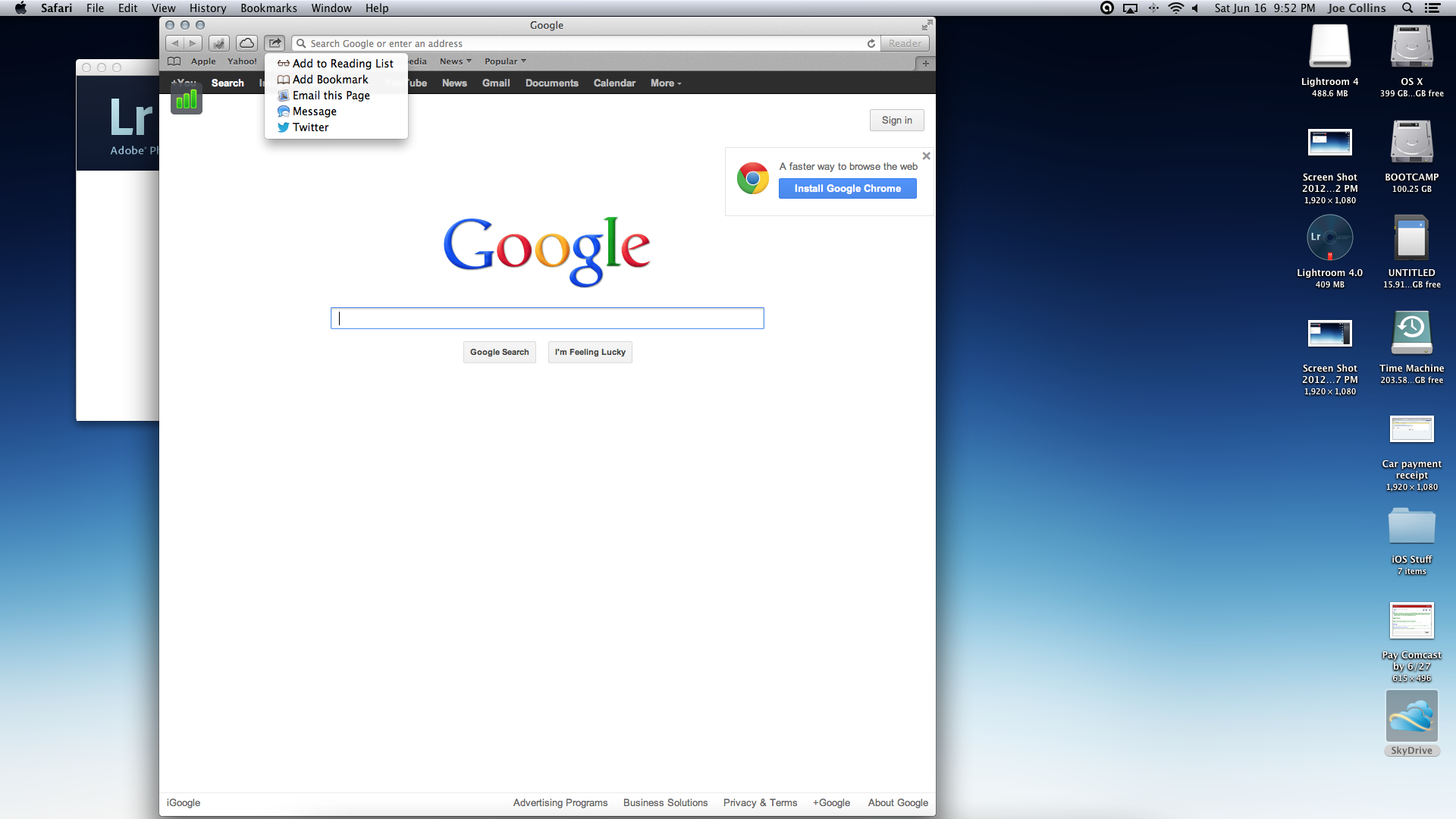Viewport: 1456px width, 819px height.
Task: Select the Car payment receipt thumbnail
Action: point(1411,429)
